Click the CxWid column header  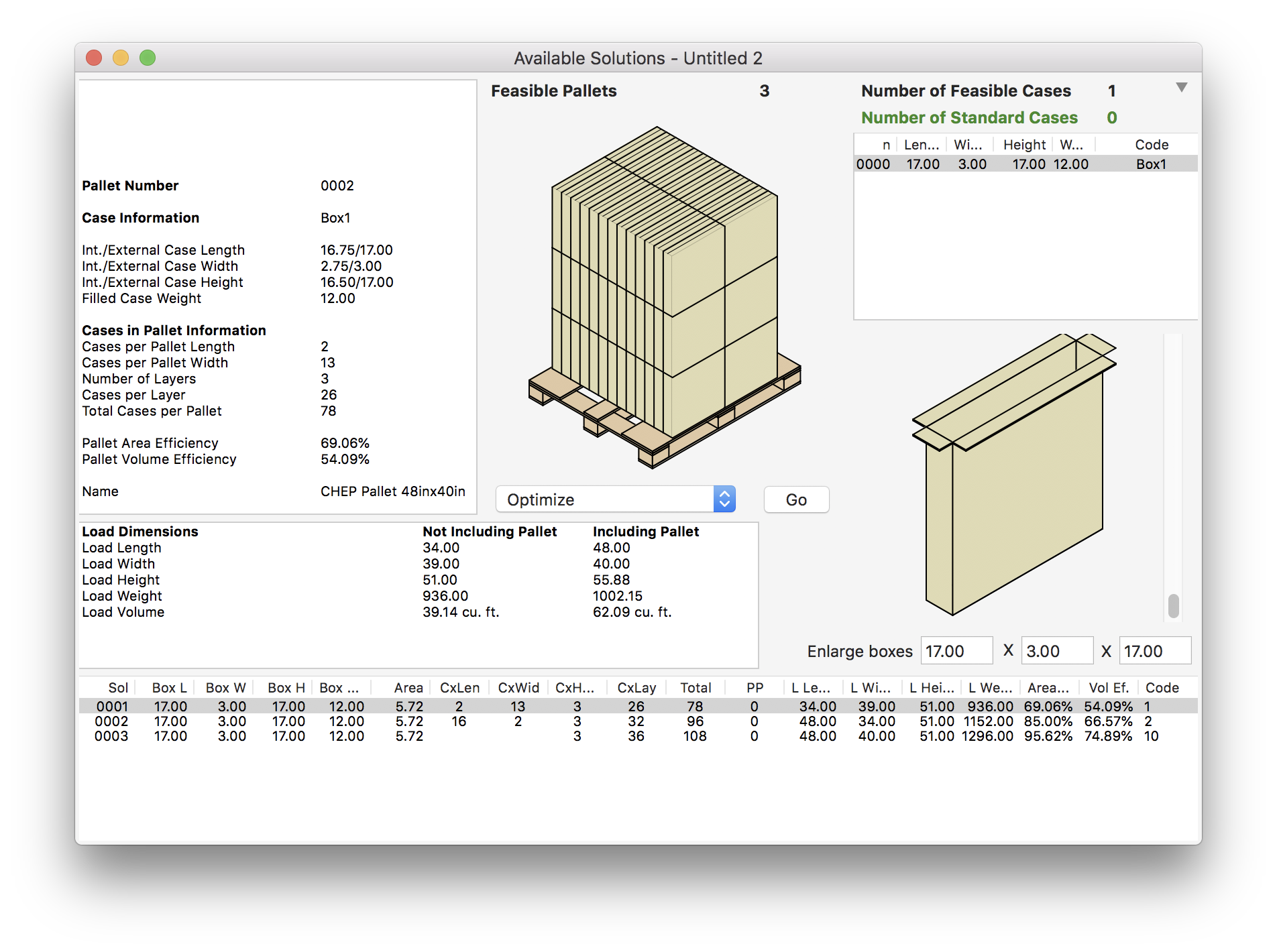(x=518, y=688)
